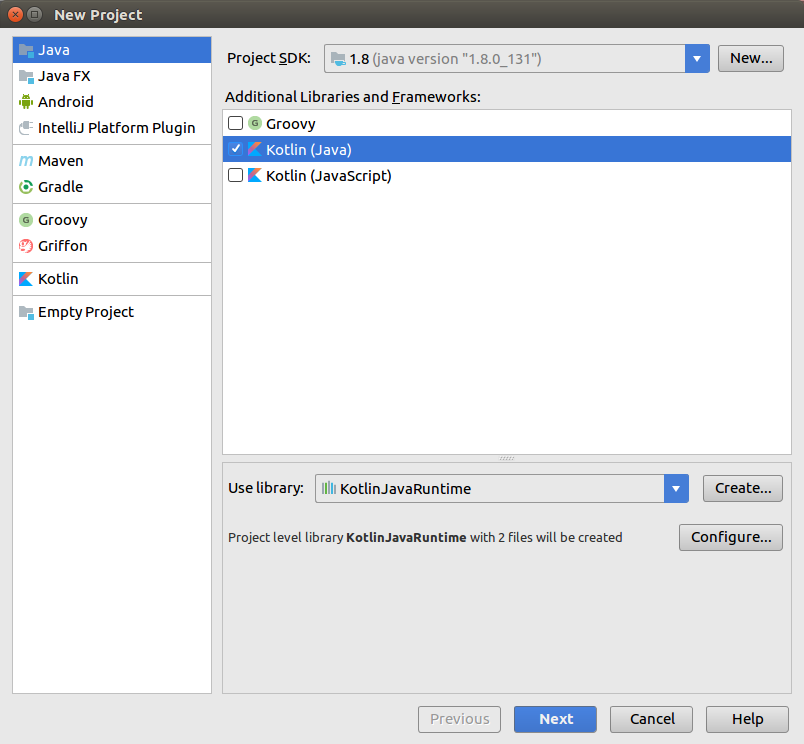
Task: Click the Help button
Action: (x=747, y=719)
